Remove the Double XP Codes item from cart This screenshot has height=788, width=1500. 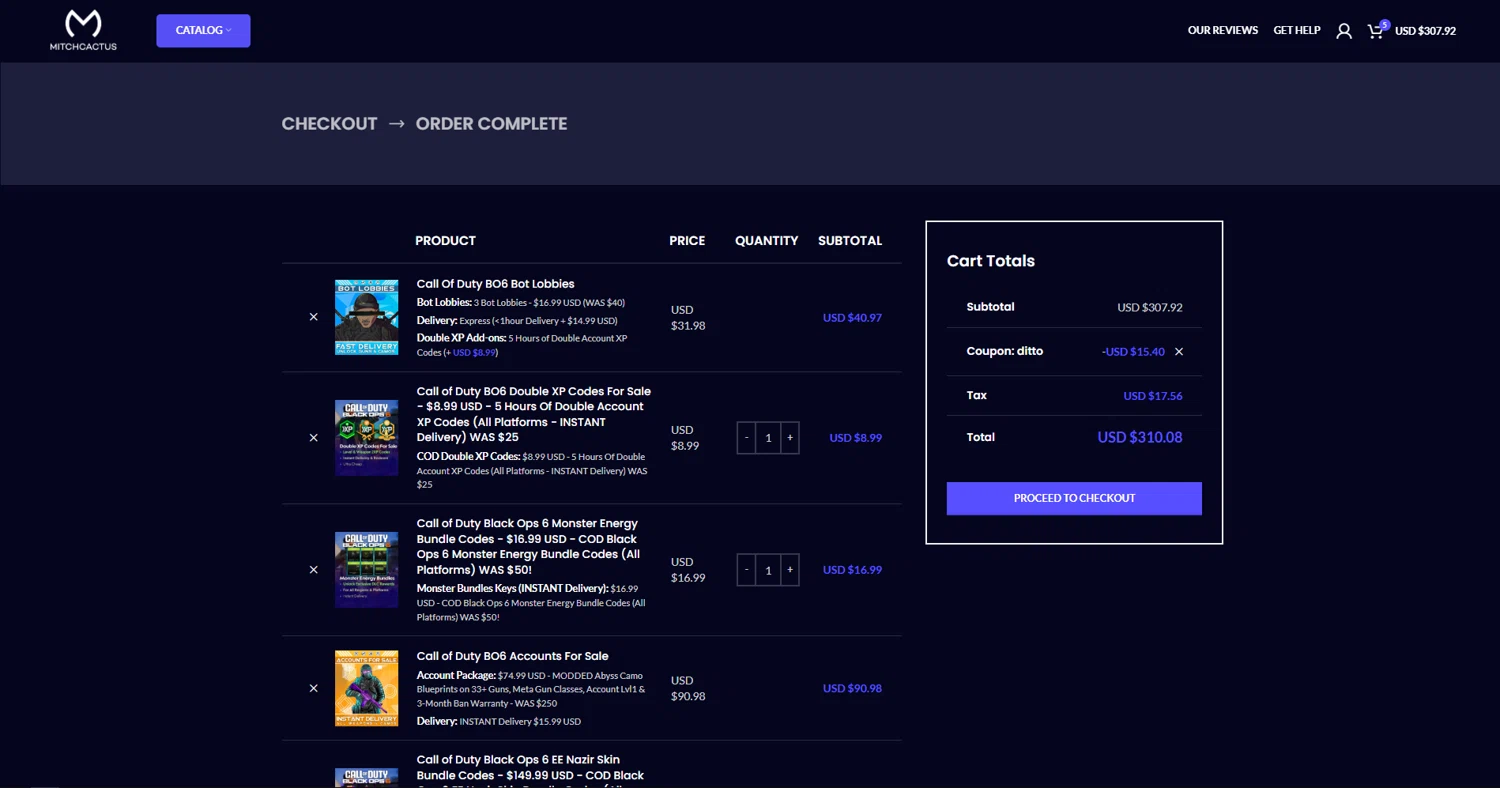pyautogui.click(x=313, y=438)
